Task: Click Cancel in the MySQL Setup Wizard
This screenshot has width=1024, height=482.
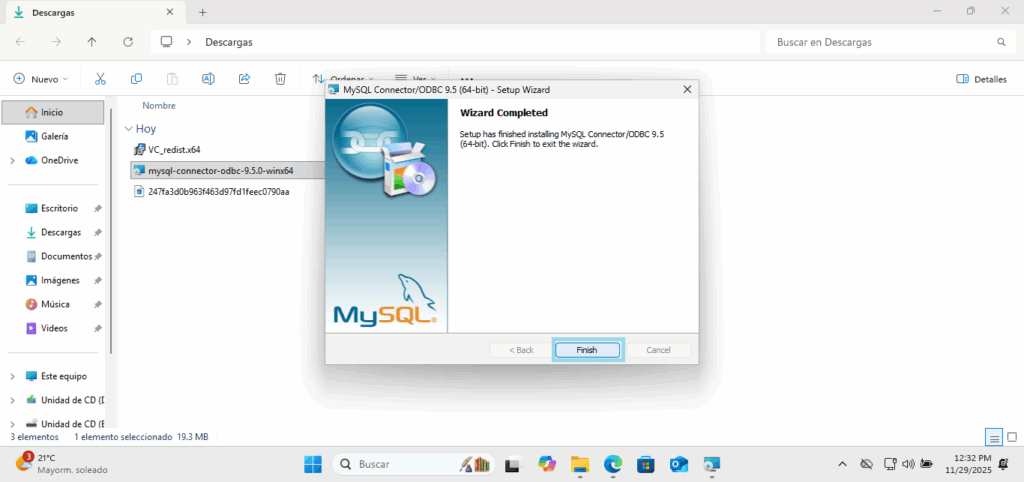Action: pyautogui.click(x=658, y=350)
